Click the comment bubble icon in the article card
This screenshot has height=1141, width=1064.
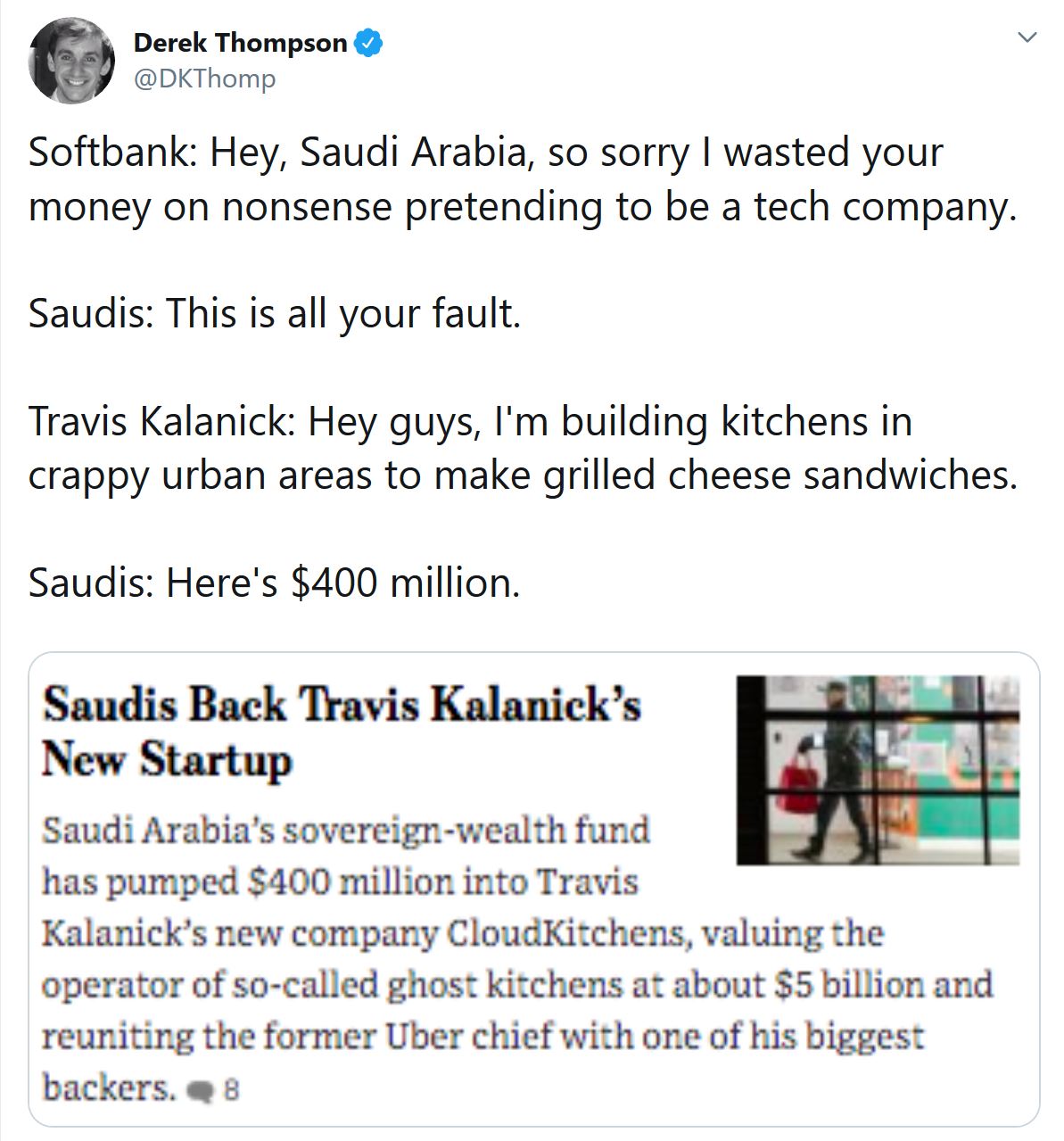click(x=203, y=1090)
